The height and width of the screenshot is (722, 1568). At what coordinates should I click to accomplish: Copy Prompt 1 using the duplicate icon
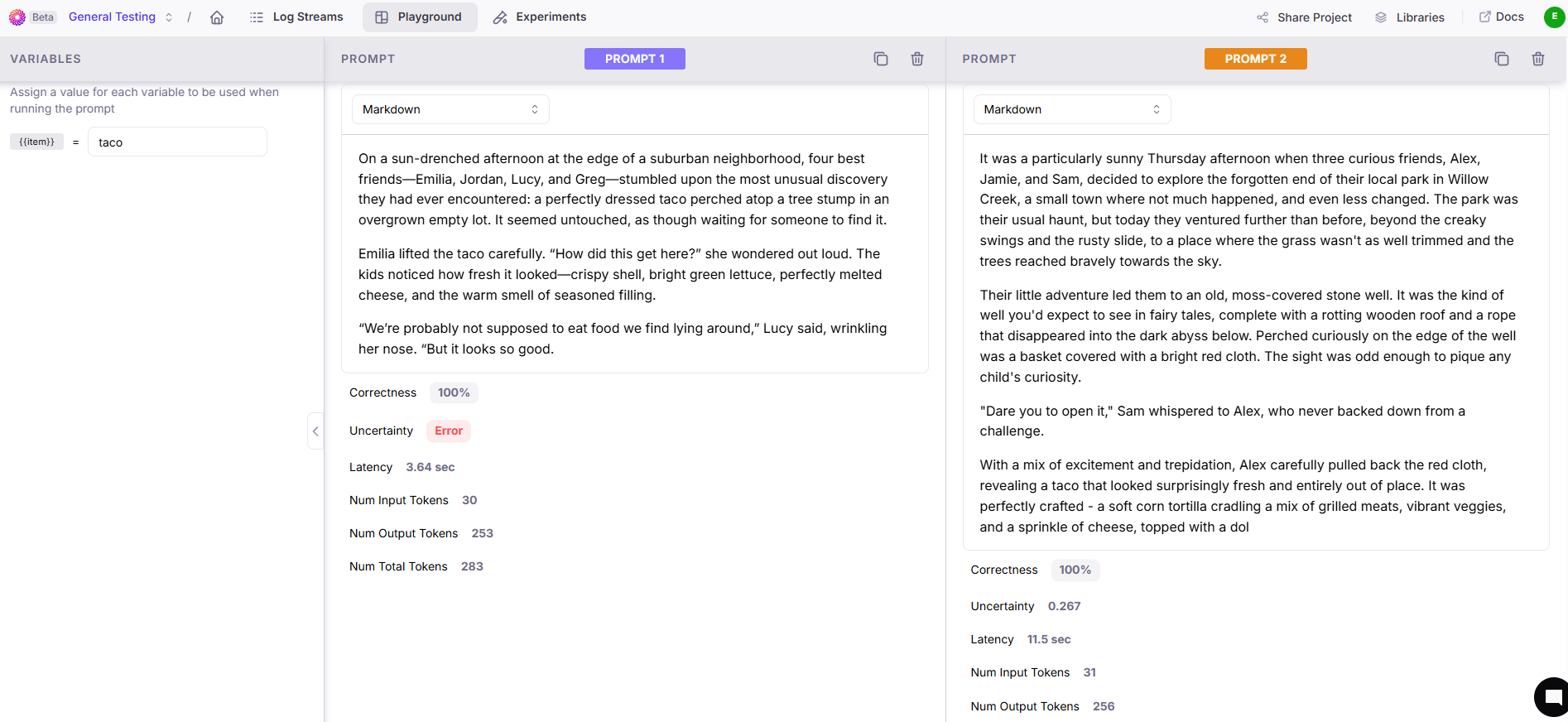click(x=881, y=59)
